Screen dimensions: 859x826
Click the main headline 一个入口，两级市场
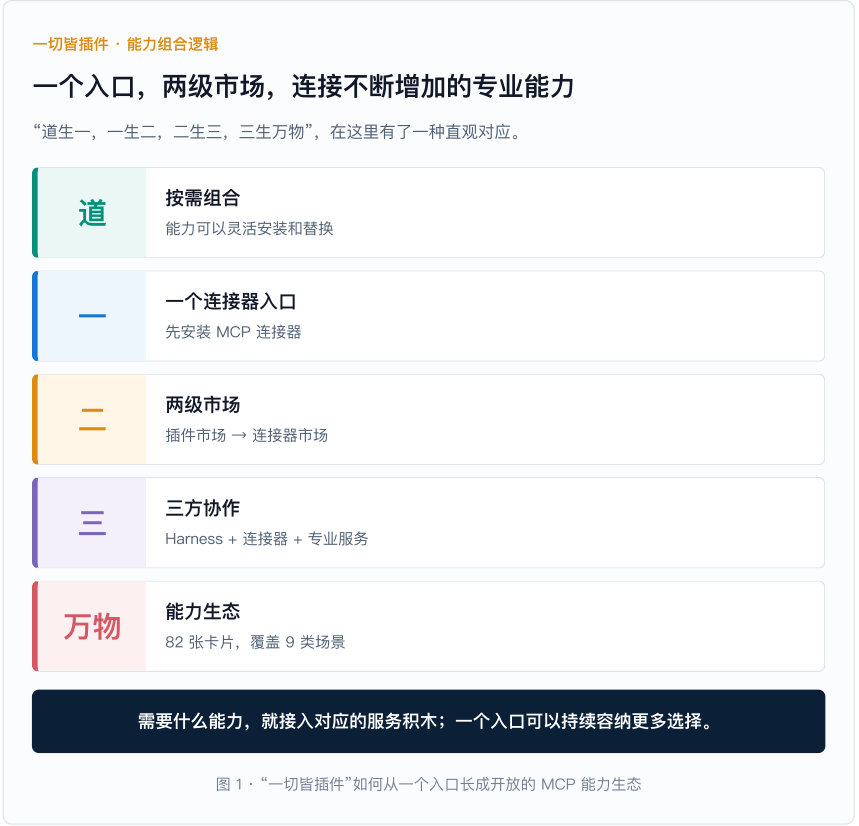coord(303,87)
